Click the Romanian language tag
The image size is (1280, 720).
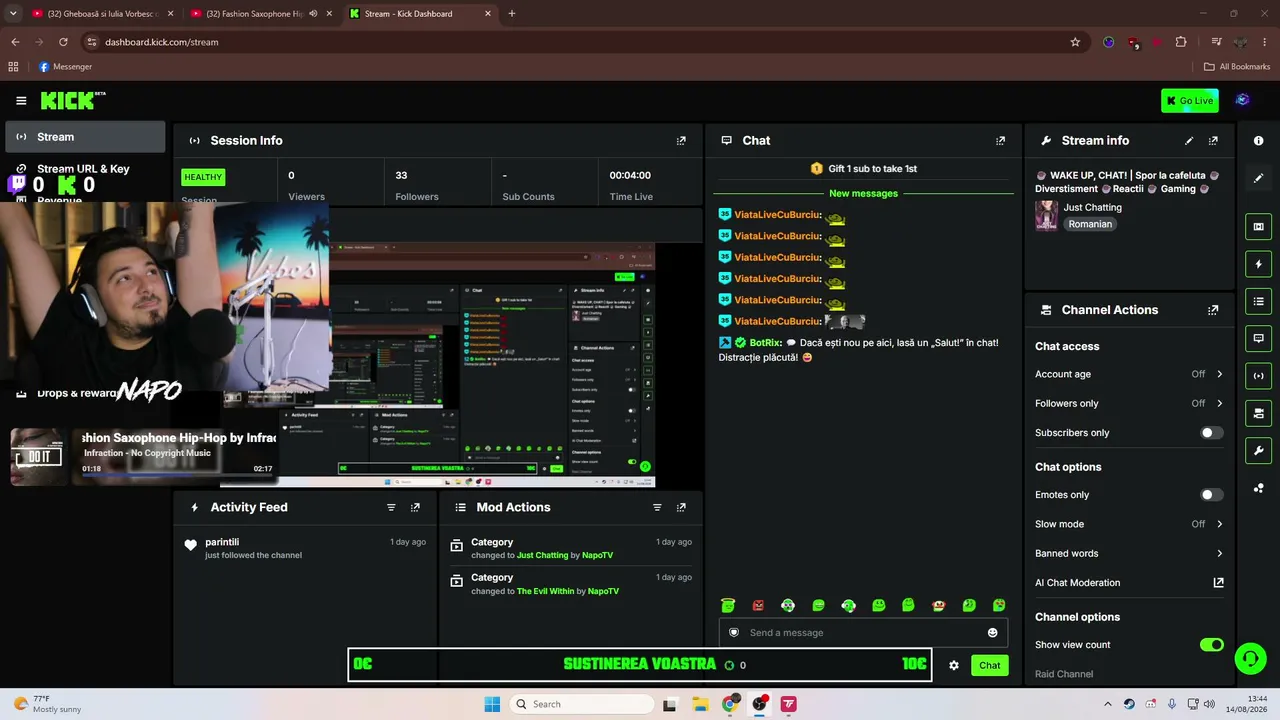[x=1090, y=224]
